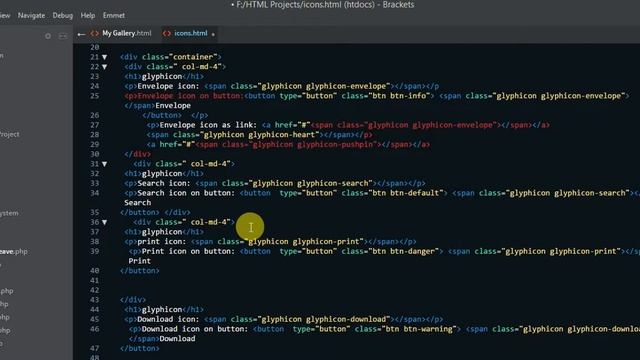Click the wrapped "Search" text below line 34

point(138,203)
